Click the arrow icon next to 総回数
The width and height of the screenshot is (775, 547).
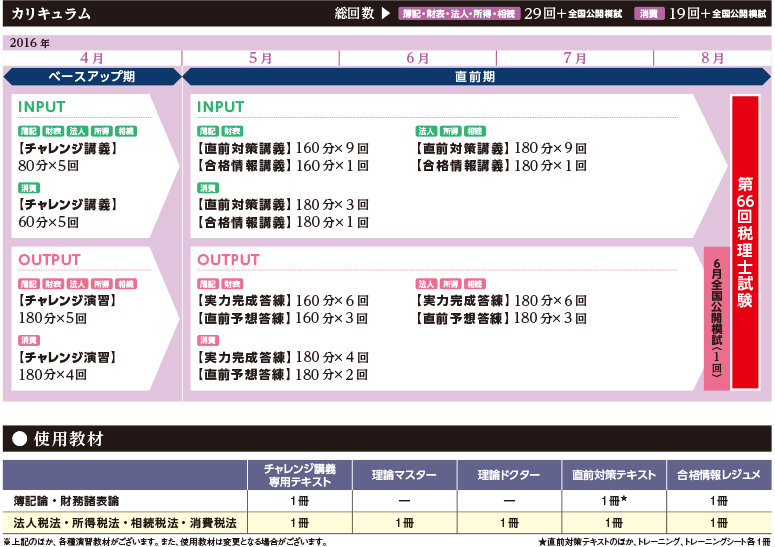click(x=384, y=14)
